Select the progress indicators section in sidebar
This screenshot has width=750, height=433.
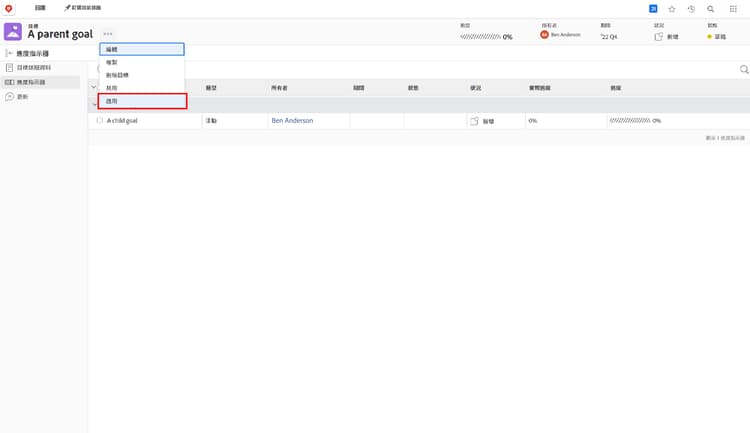click(40, 82)
